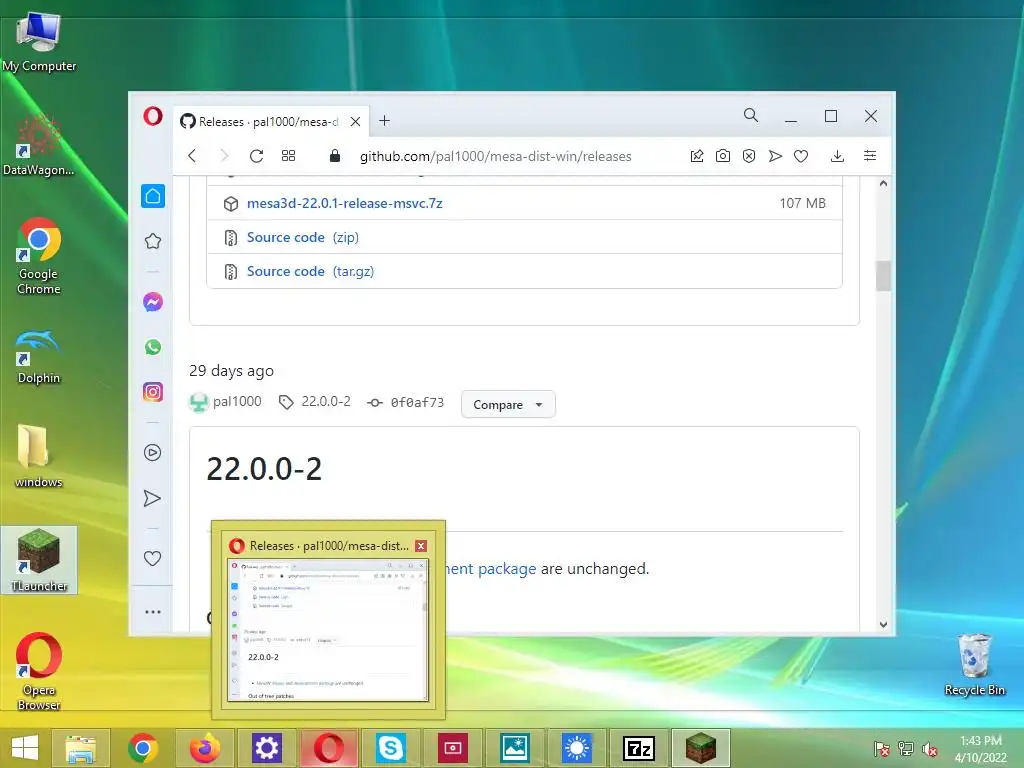Open Photos app in taskbar

click(x=515, y=748)
